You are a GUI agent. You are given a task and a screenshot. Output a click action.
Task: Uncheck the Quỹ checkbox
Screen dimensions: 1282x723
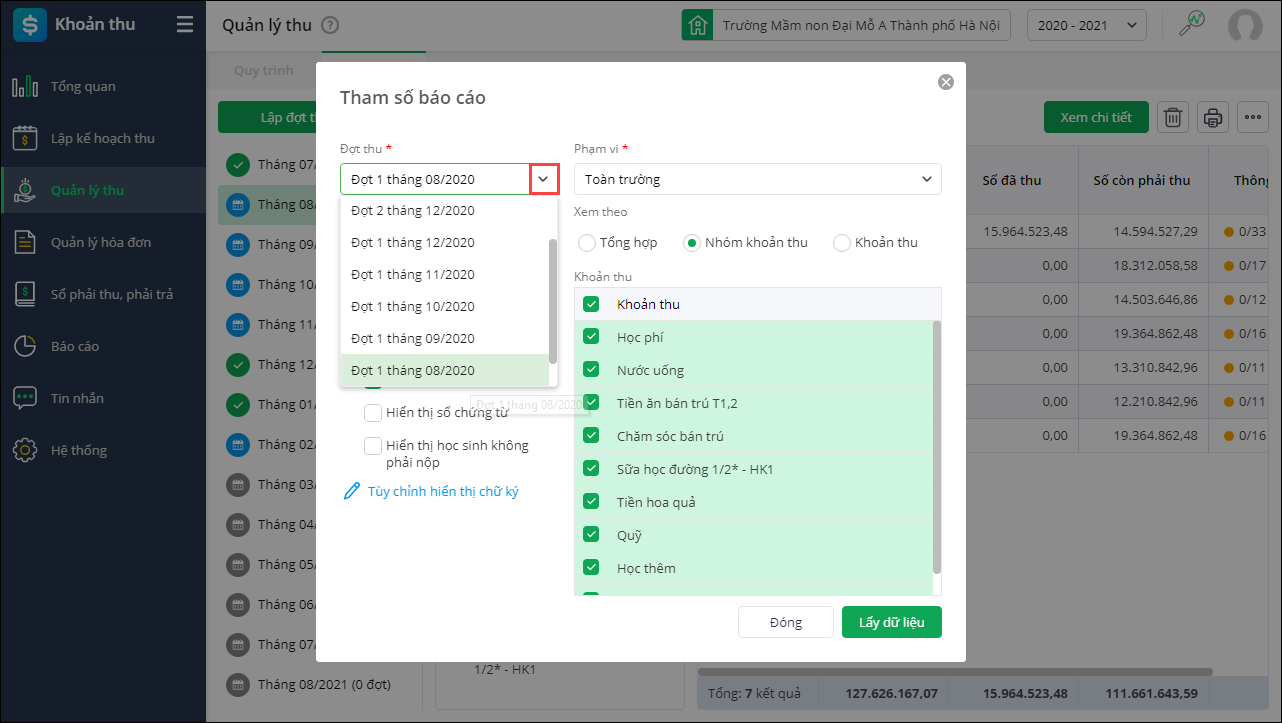(591, 535)
